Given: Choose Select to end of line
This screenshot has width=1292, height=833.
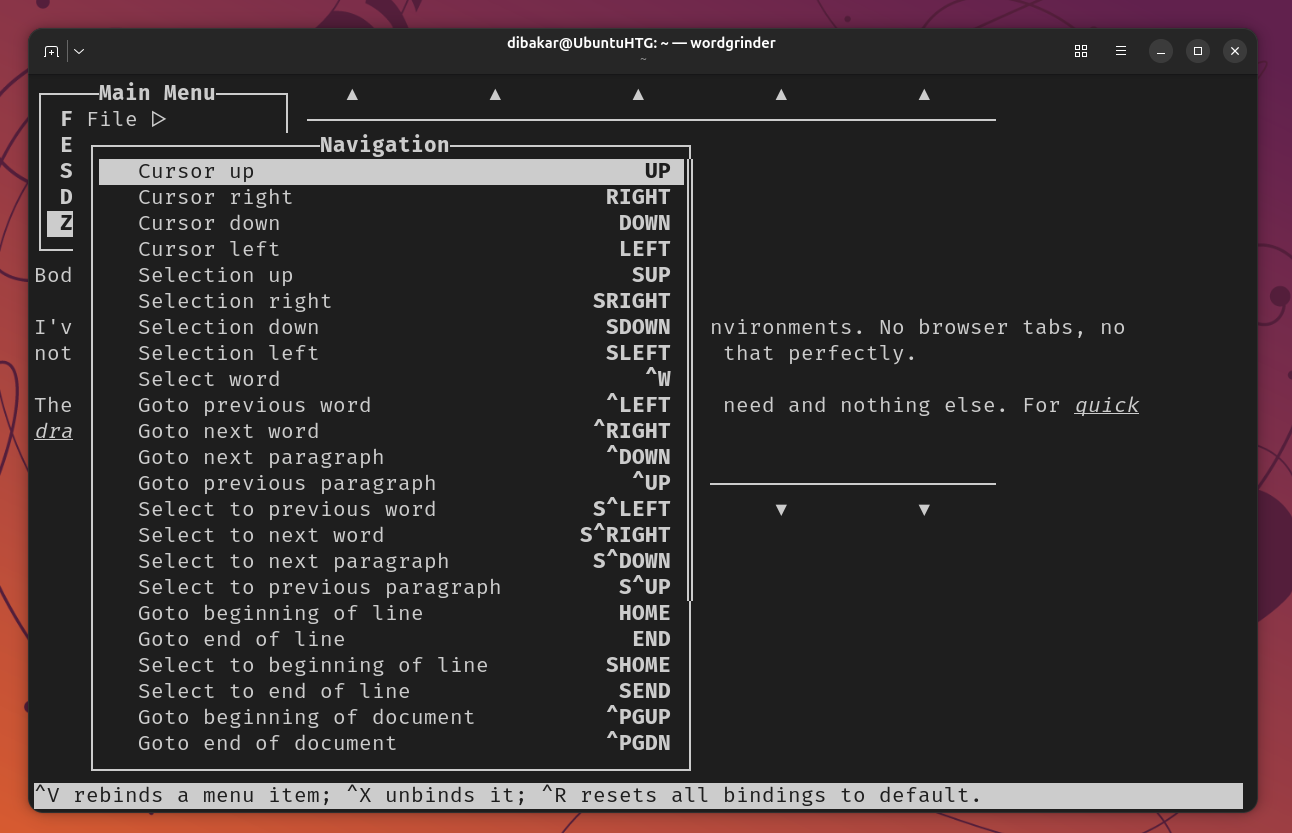Looking at the screenshot, I should 391,691.
